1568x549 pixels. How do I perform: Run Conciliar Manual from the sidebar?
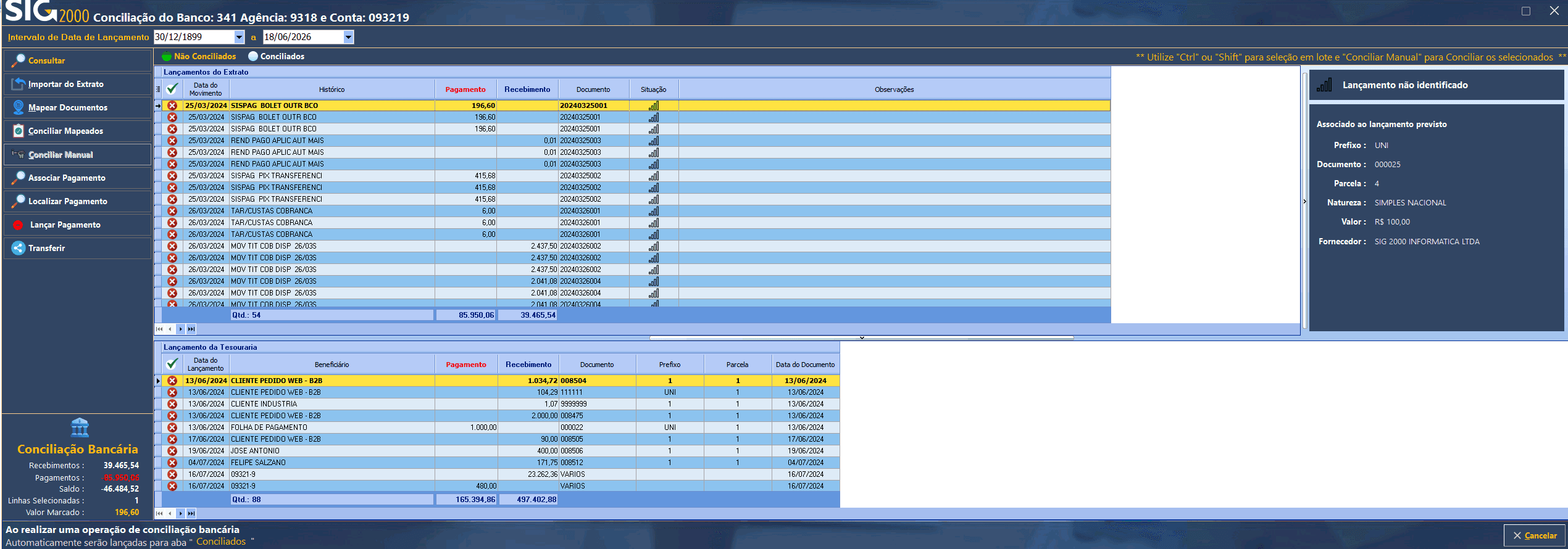78,154
